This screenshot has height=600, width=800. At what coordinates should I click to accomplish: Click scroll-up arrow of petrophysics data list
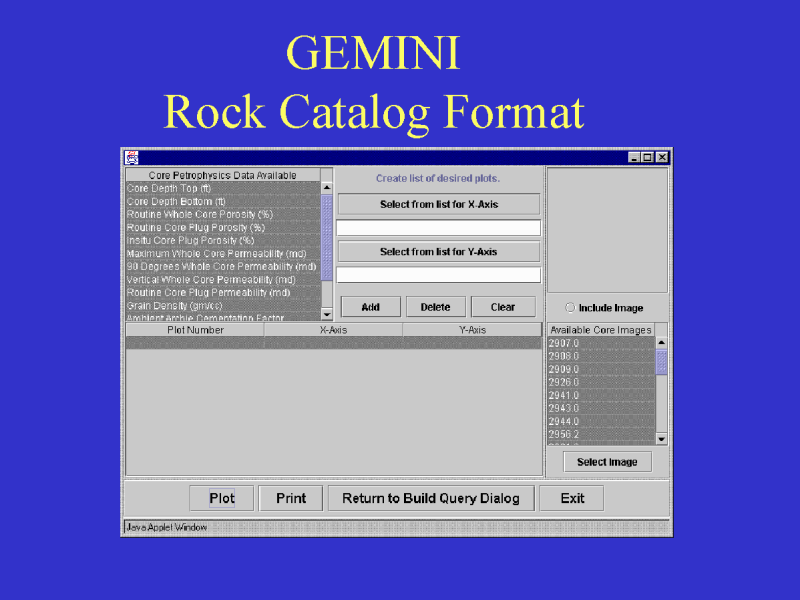click(x=327, y=188)
